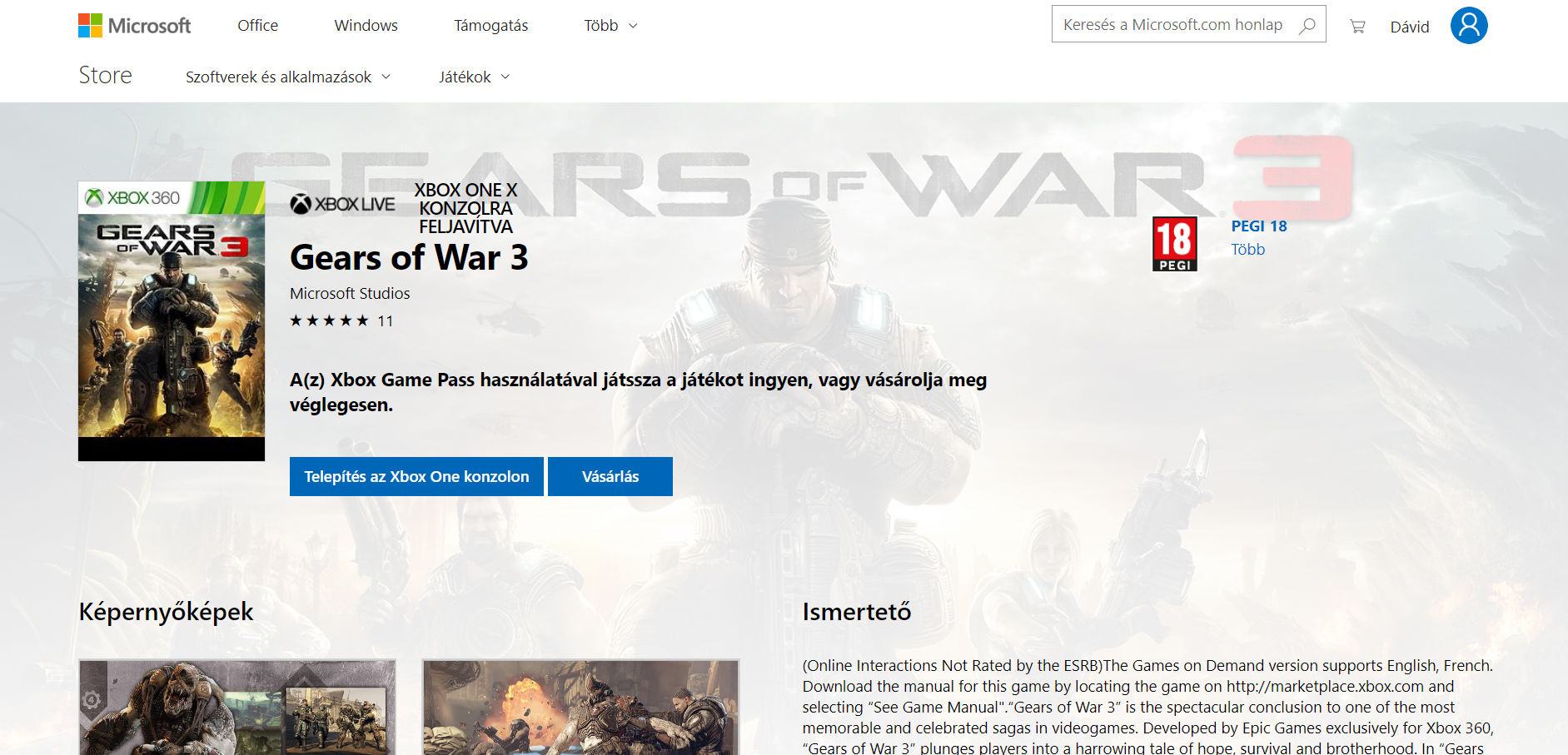Go to the Store home link
The image size is (1568, 755).
click(x=106, y=75)
